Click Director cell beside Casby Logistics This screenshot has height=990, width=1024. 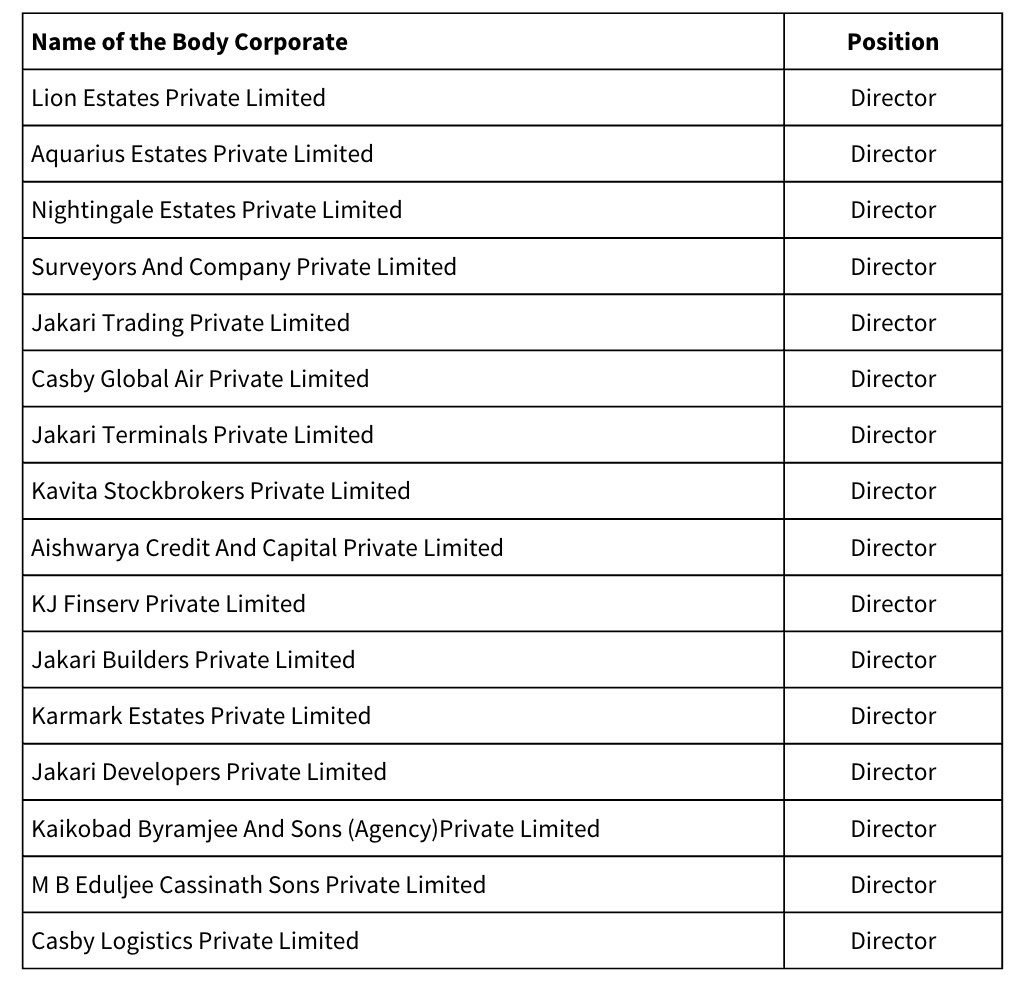[x=893, y=941]
